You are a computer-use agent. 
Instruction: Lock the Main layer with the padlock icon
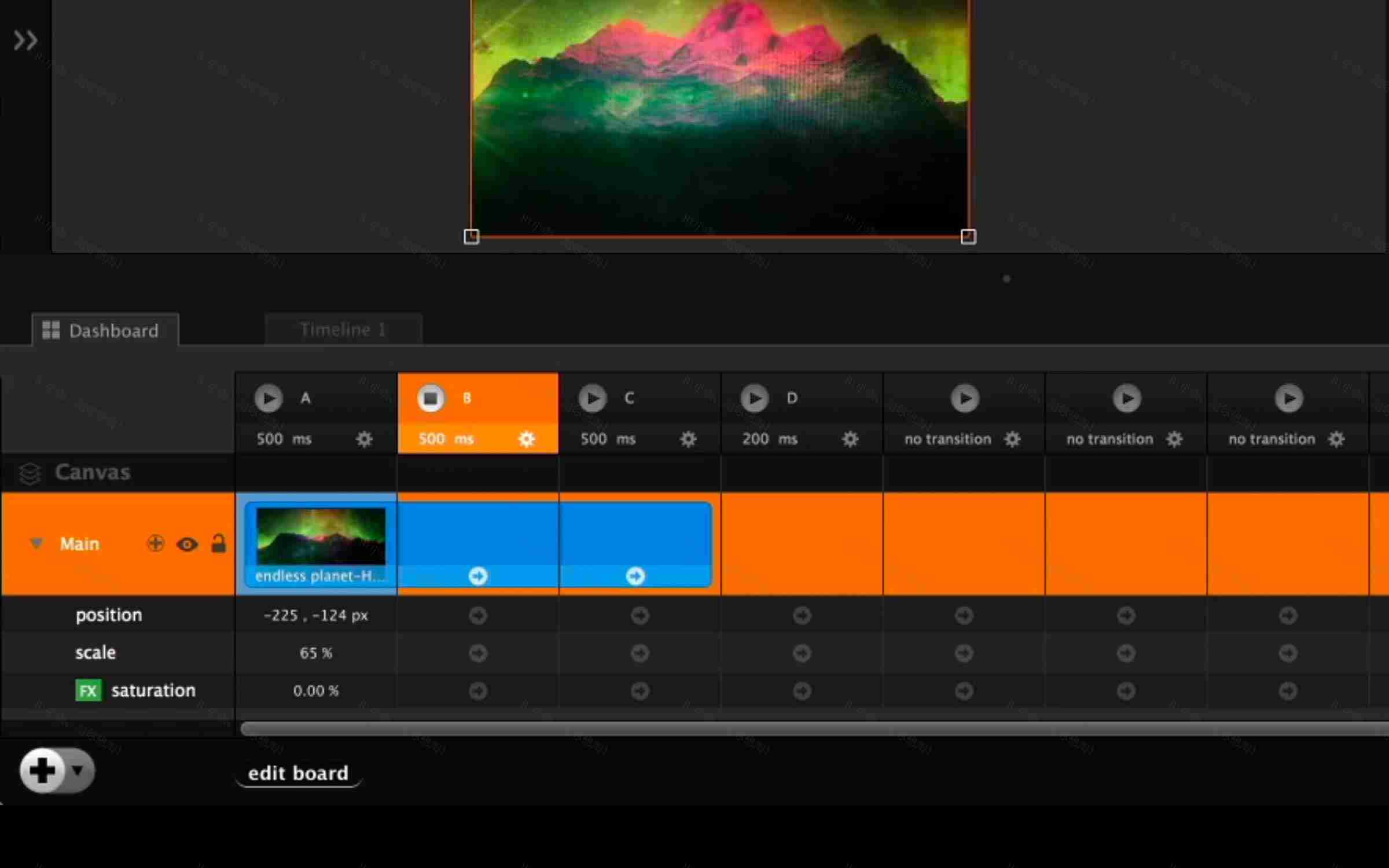(219, 544)
